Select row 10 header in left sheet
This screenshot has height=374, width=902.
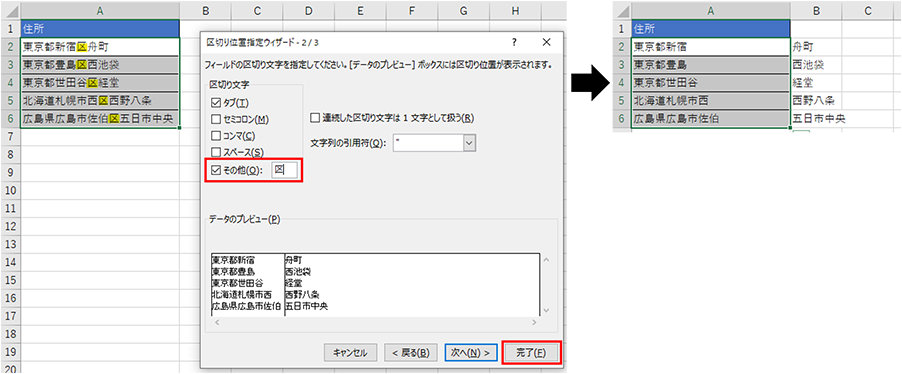(x=10, y=190)
